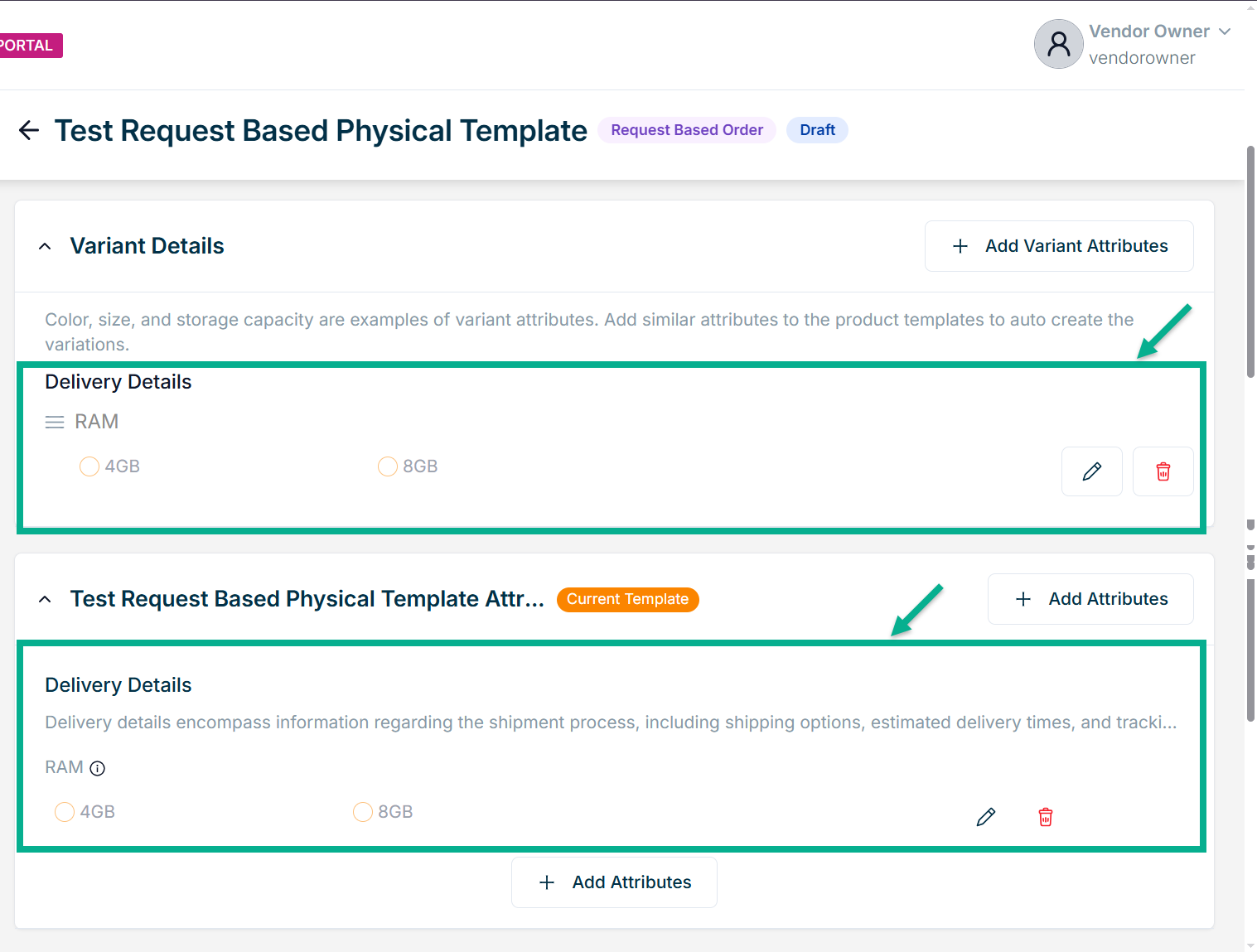Image resolution: width=1257 pixels, height=952 pixels.
Task: Click the Vendor Owner profile avatar
Action: (x=1058, y=44)
